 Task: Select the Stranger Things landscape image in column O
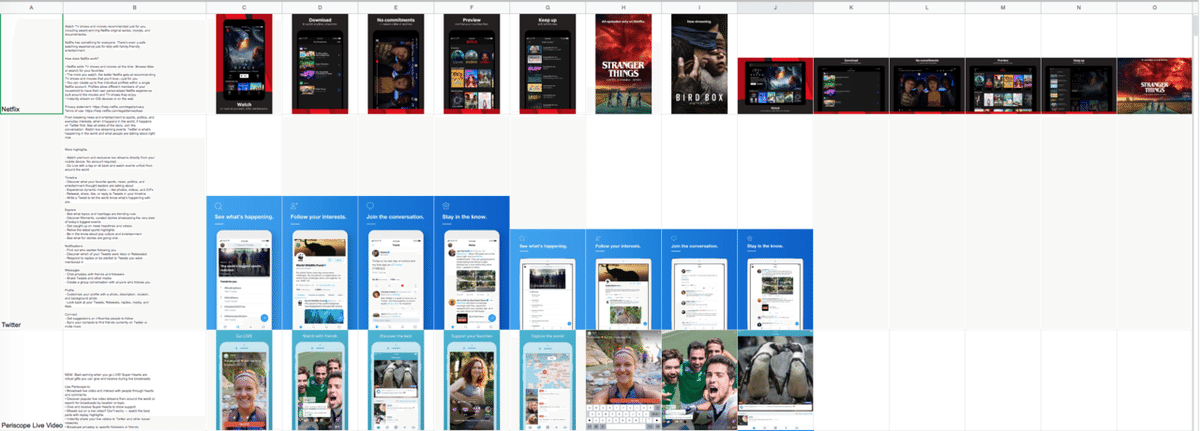point(1155,86)
